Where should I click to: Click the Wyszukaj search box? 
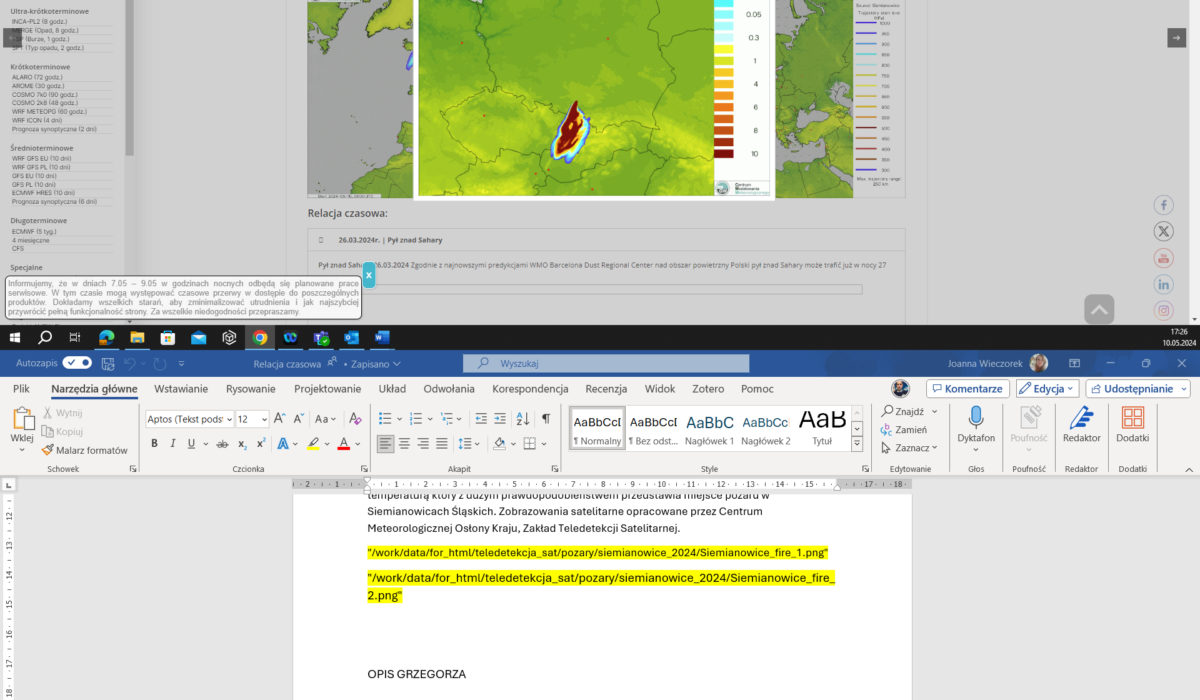pyautogui.click(x=605, y=363)
